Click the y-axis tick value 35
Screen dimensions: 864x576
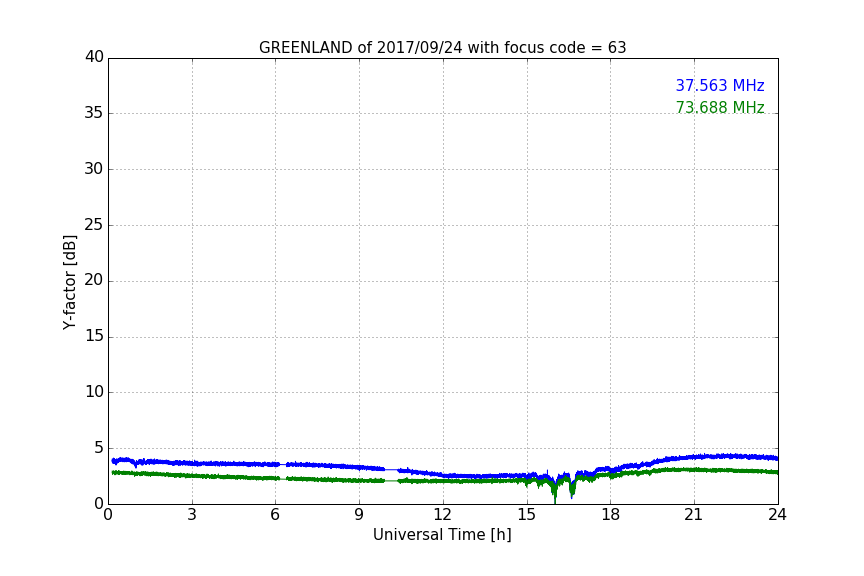pyautogui.click(x=94, y=113)
